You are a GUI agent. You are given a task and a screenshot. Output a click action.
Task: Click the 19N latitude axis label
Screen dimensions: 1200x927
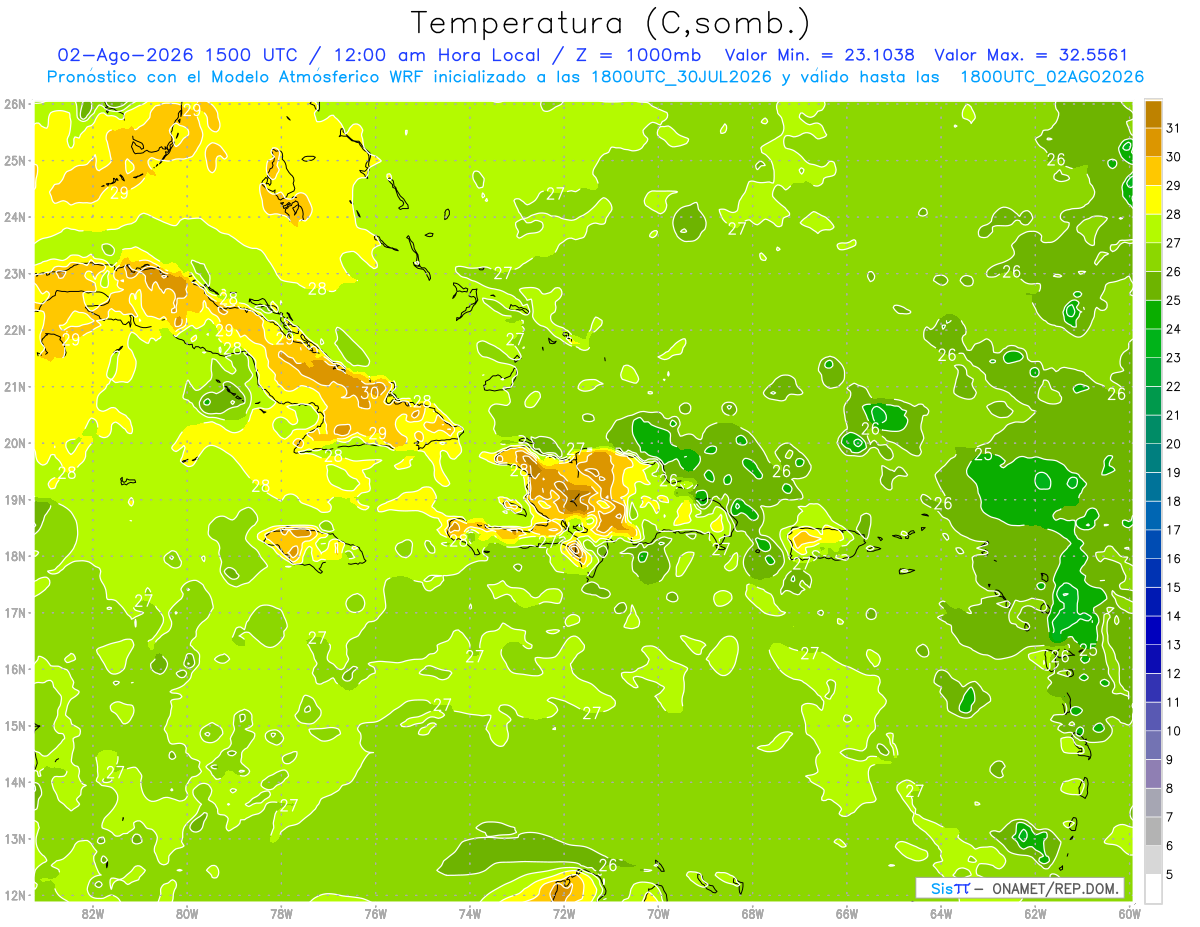[14, 500]
